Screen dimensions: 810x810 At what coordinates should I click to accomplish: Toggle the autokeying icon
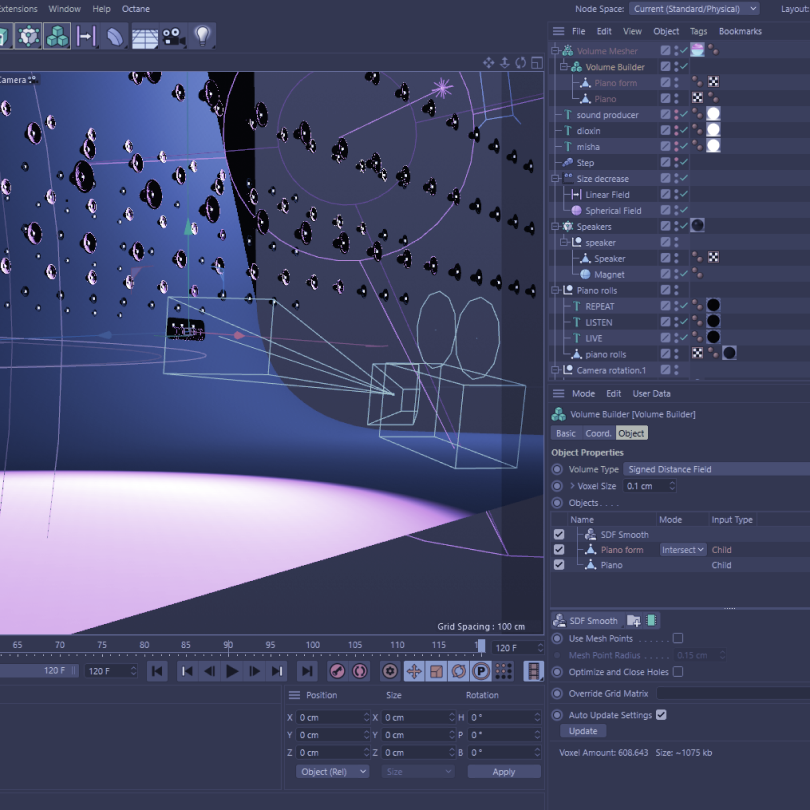tap(360, 671)
